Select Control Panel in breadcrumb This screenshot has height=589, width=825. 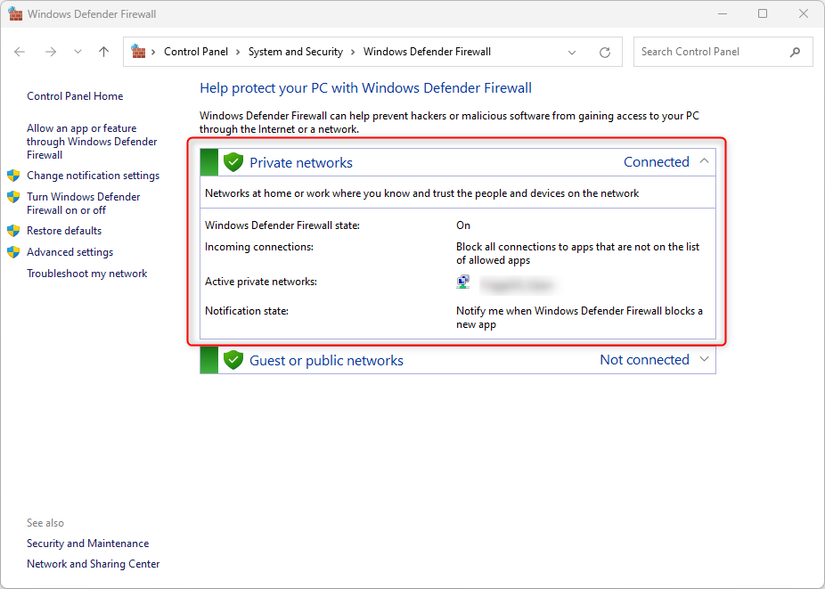click(196, 52)
